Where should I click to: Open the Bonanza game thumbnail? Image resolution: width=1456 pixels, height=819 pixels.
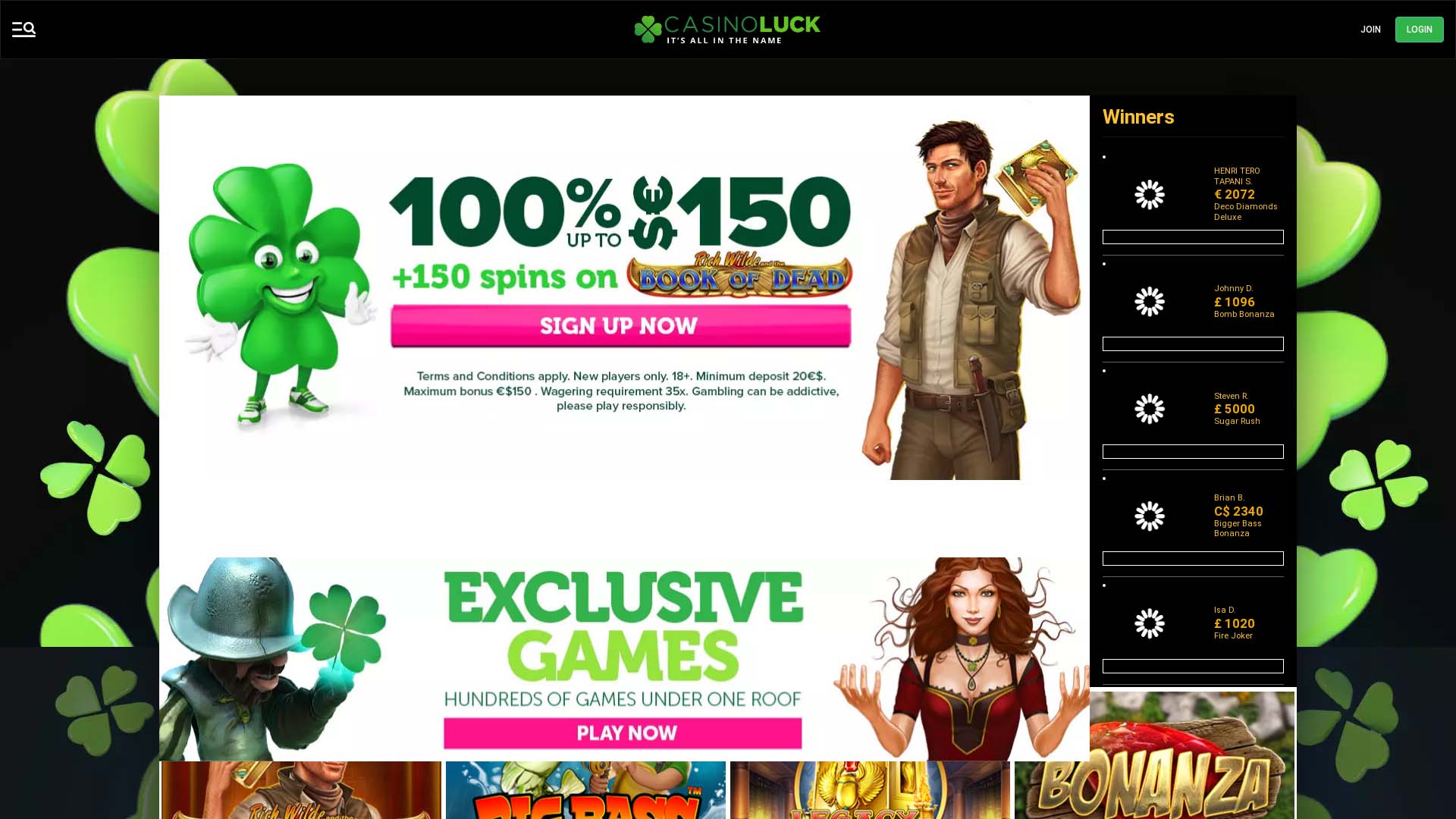point(1154,755)
